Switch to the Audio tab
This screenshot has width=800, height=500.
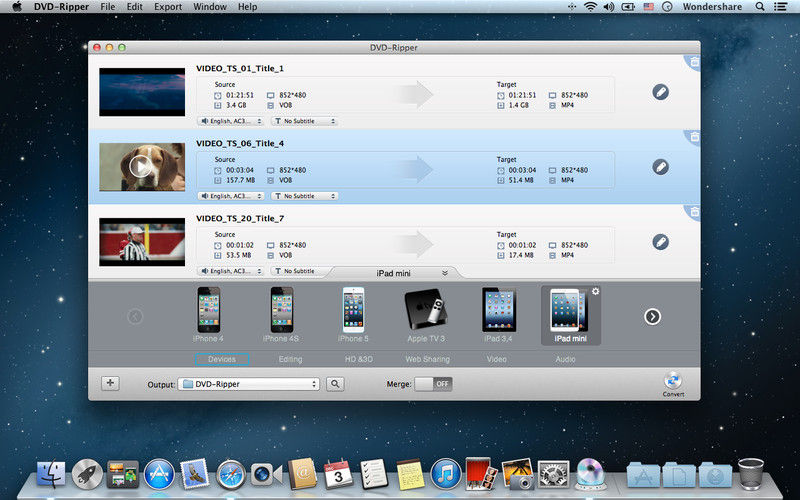pos(565,359)
